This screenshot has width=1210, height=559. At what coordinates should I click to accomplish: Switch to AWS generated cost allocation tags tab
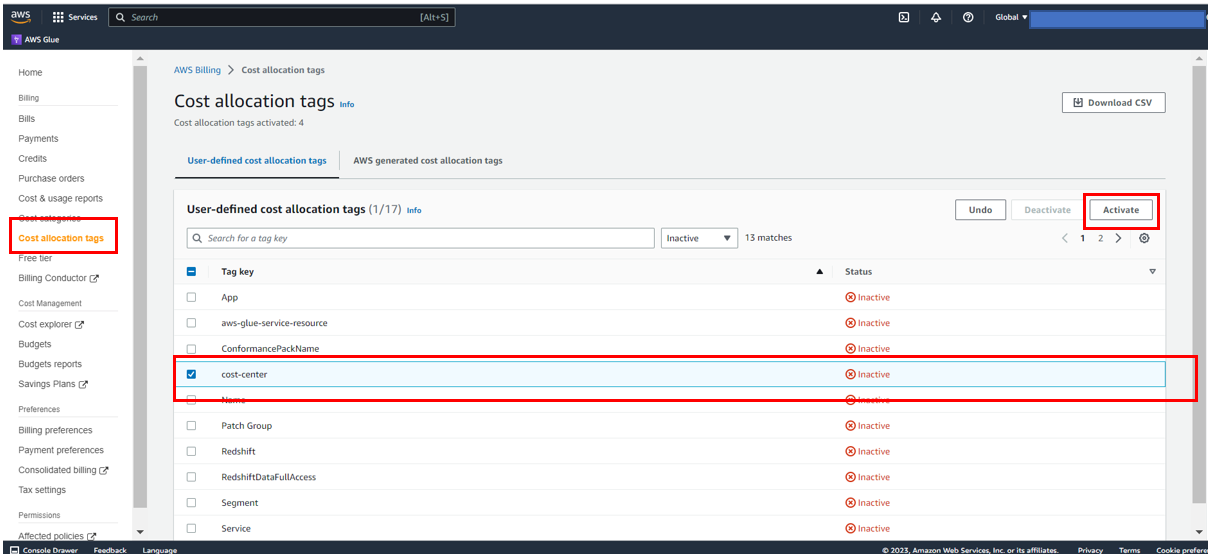(428, 160)
